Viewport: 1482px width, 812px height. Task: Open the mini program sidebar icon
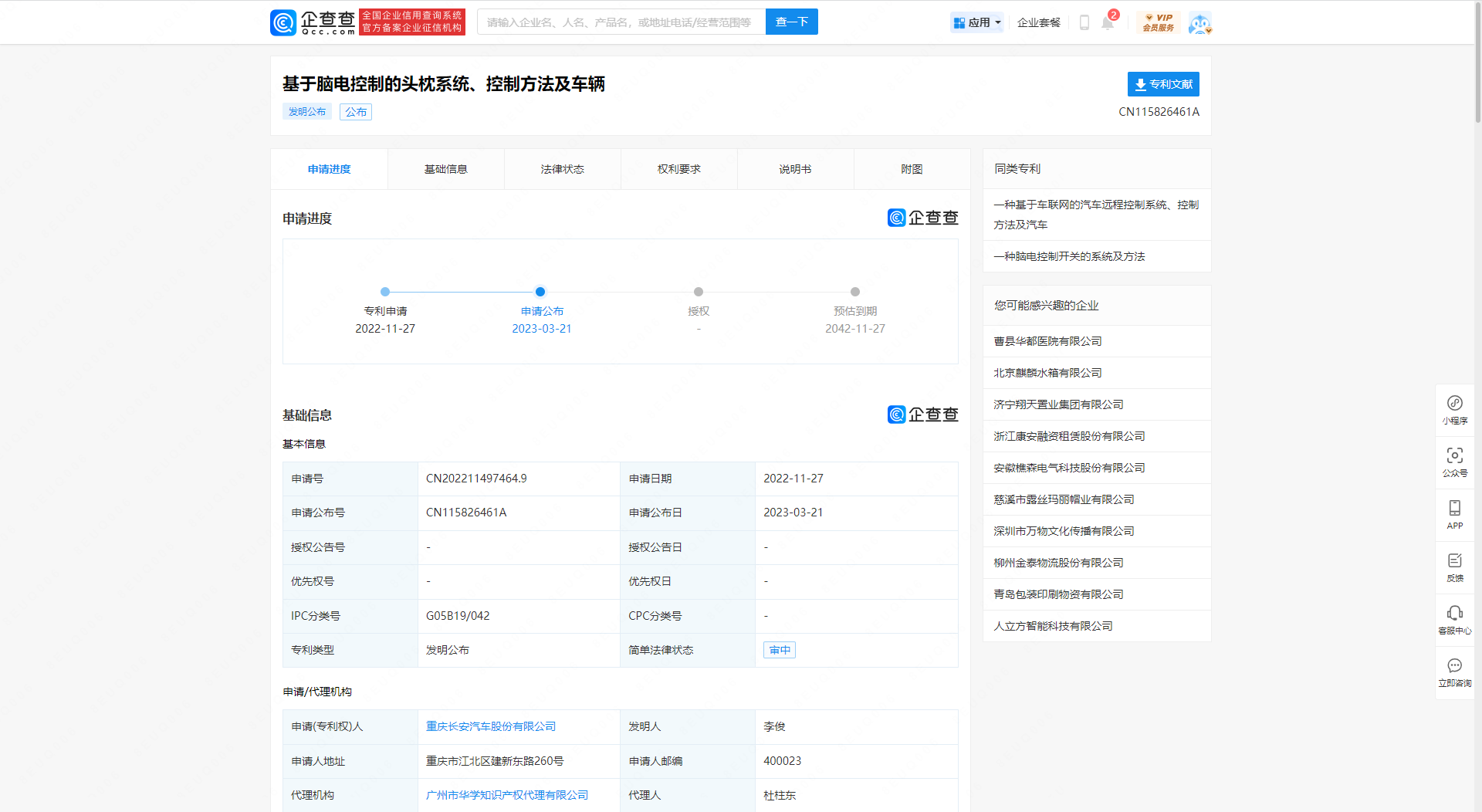click(1455, 410)
